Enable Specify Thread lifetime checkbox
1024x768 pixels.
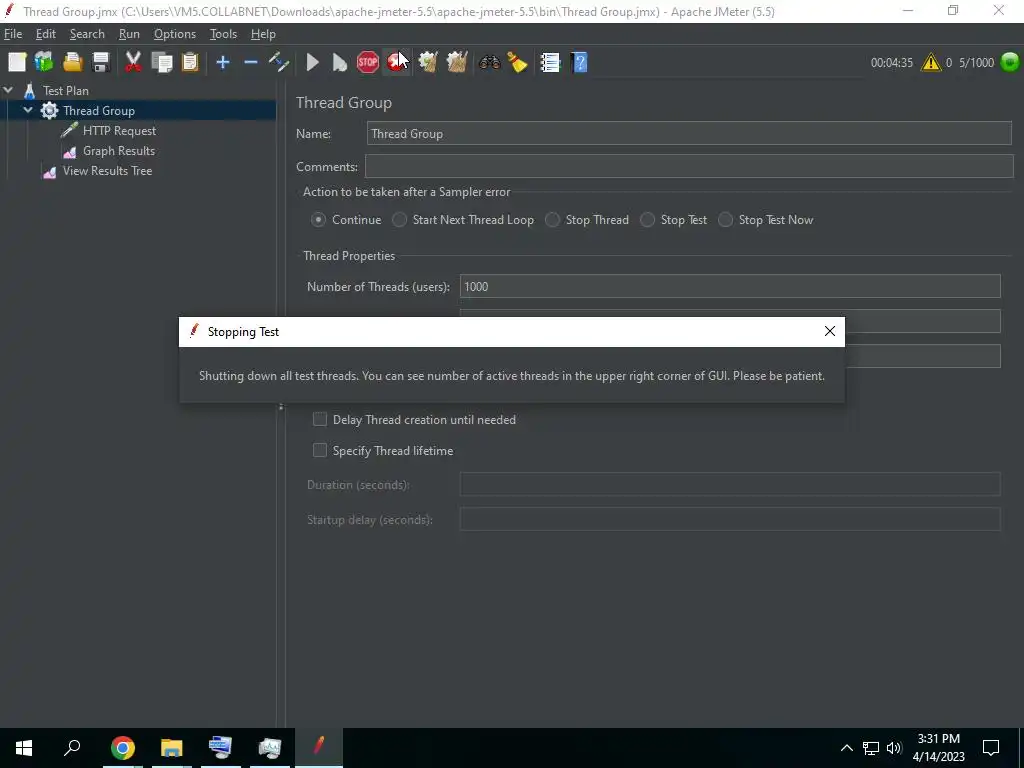coord(319,451)
